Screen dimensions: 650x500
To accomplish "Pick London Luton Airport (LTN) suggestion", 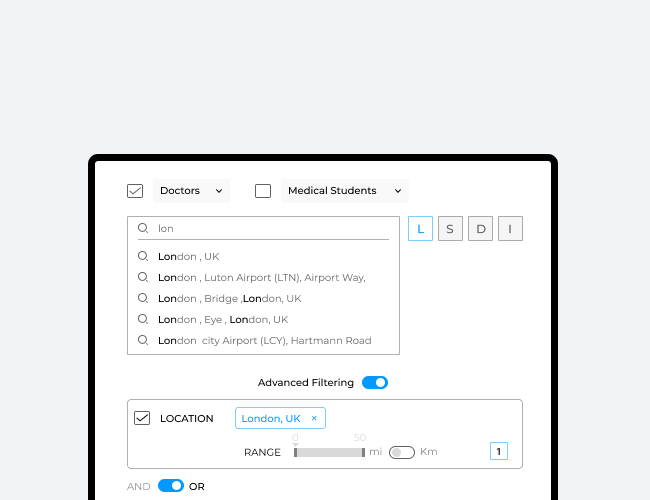I will (x=261, y=277).
